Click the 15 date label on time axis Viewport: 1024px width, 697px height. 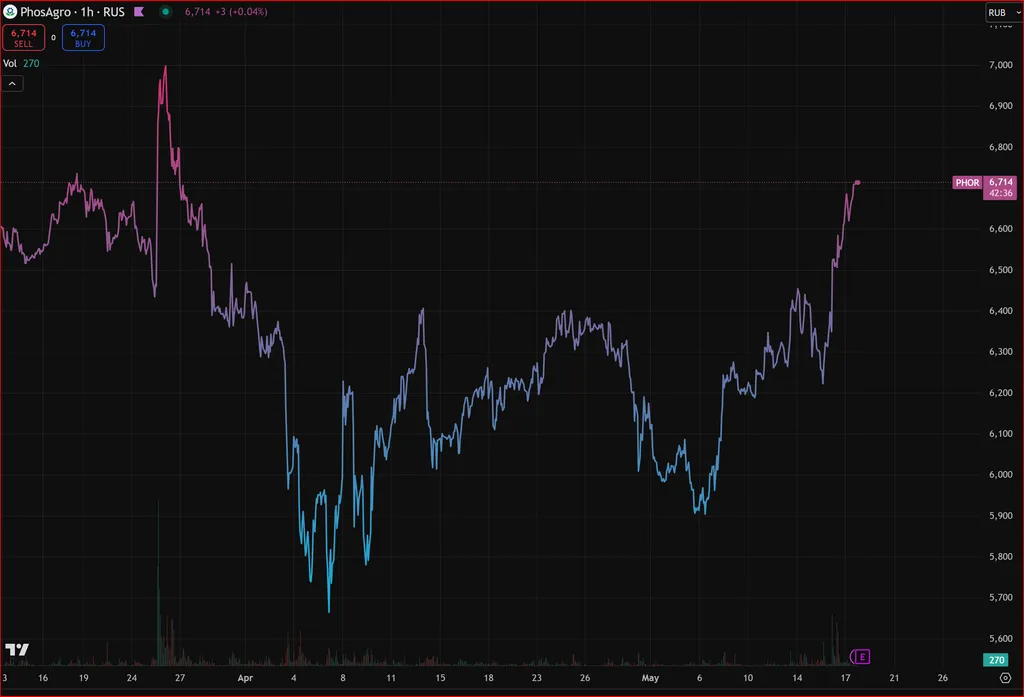tap(440, 678)
